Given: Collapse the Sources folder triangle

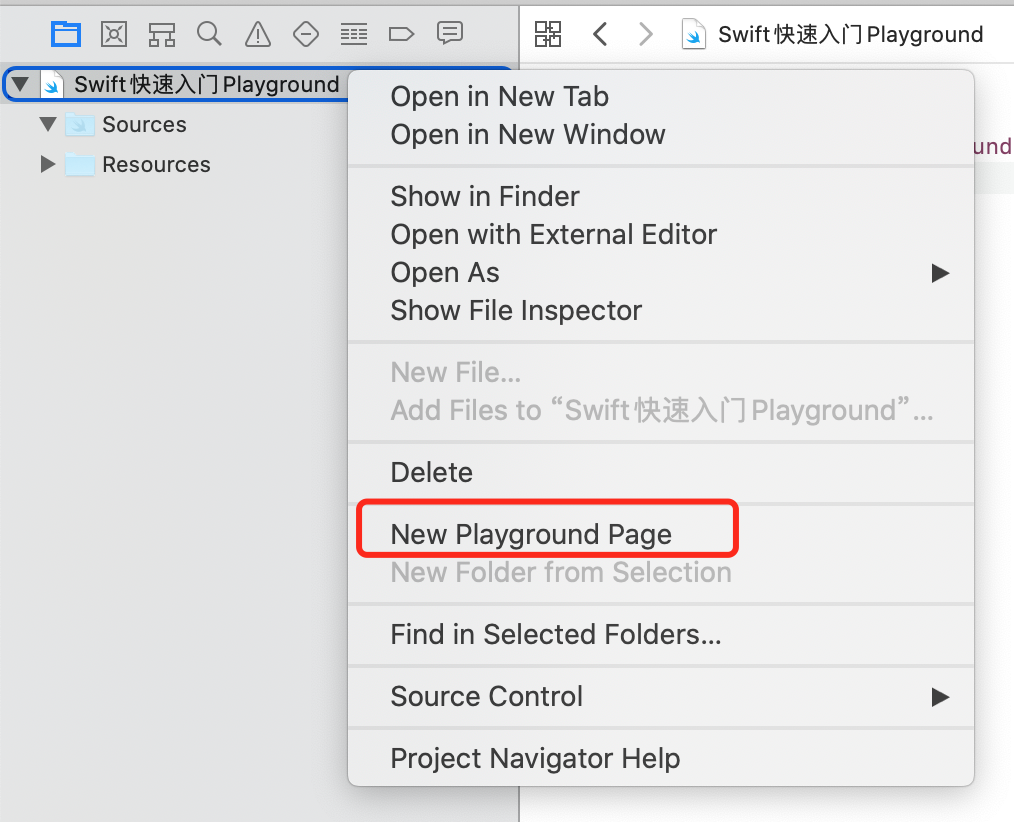Looking at the screenshot, I should tap(48, 124).
